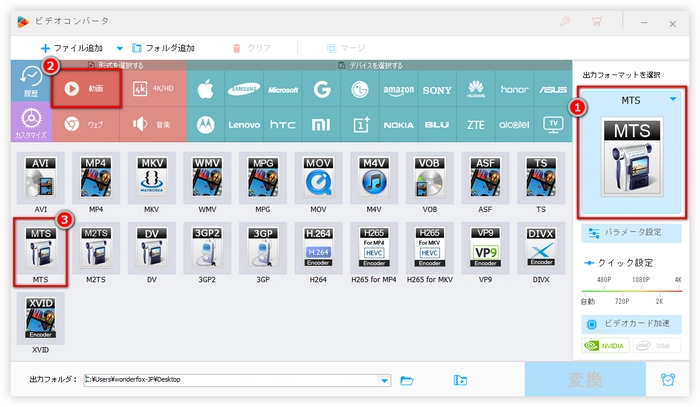The image size is (700, 407).
Task: Select the VOB format icon
Action: click(429, 178)
